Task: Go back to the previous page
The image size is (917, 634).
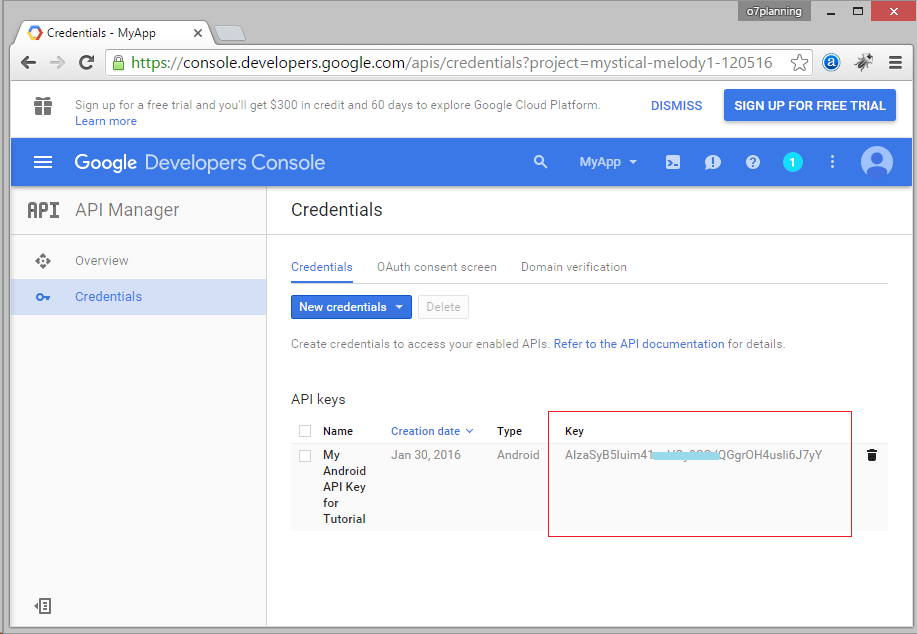Action: (28, 63)
